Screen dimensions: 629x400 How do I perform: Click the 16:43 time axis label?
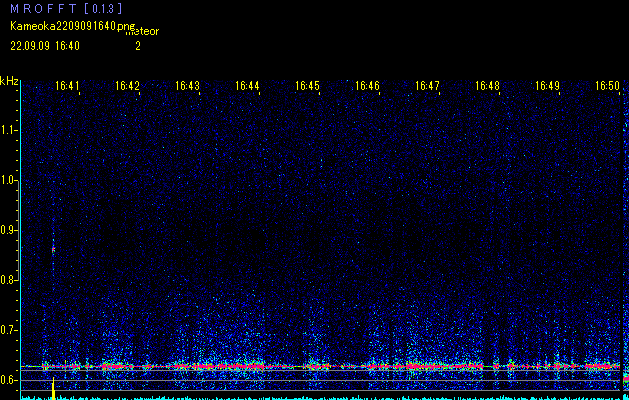(187, 86)
